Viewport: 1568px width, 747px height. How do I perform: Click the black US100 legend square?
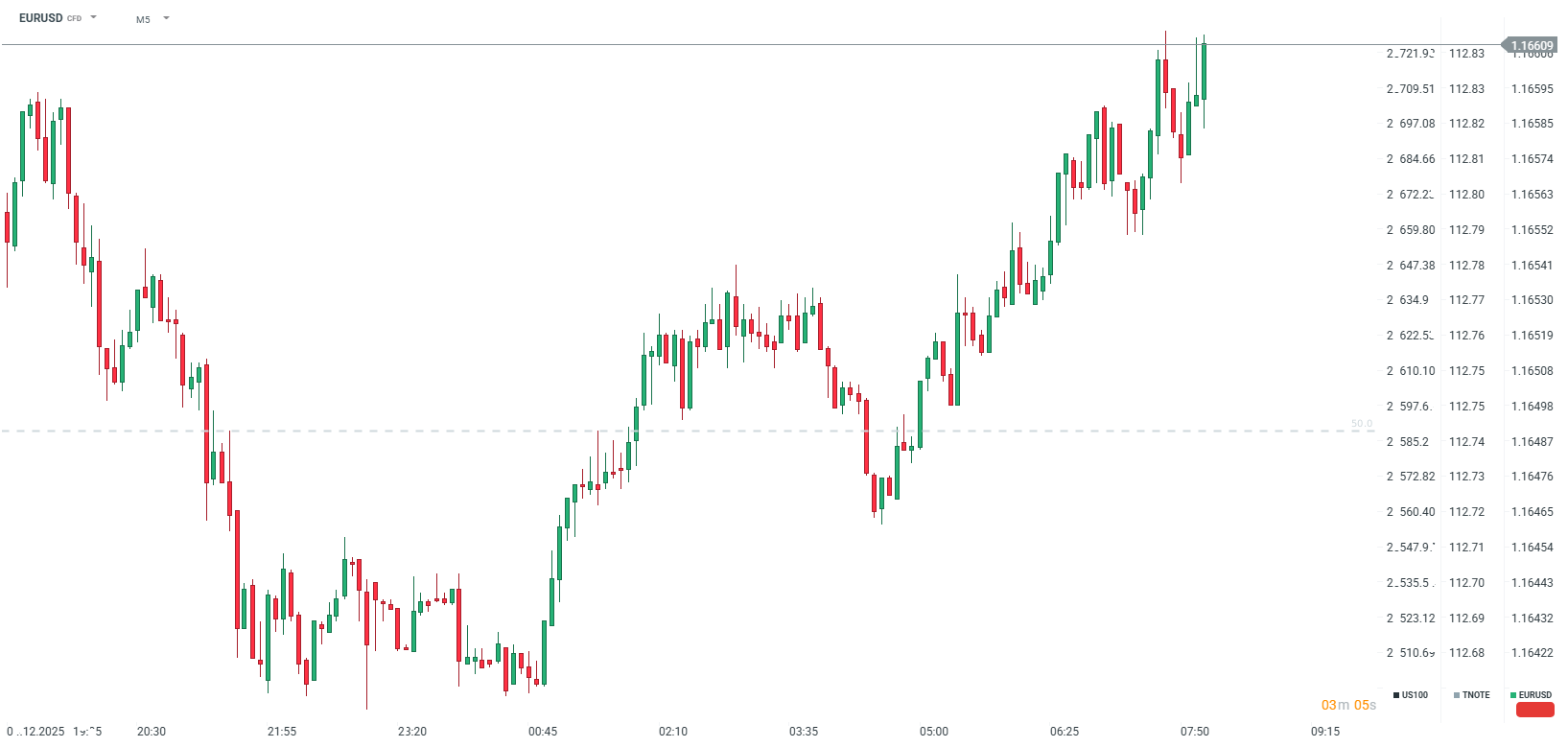coord(1395,695)
